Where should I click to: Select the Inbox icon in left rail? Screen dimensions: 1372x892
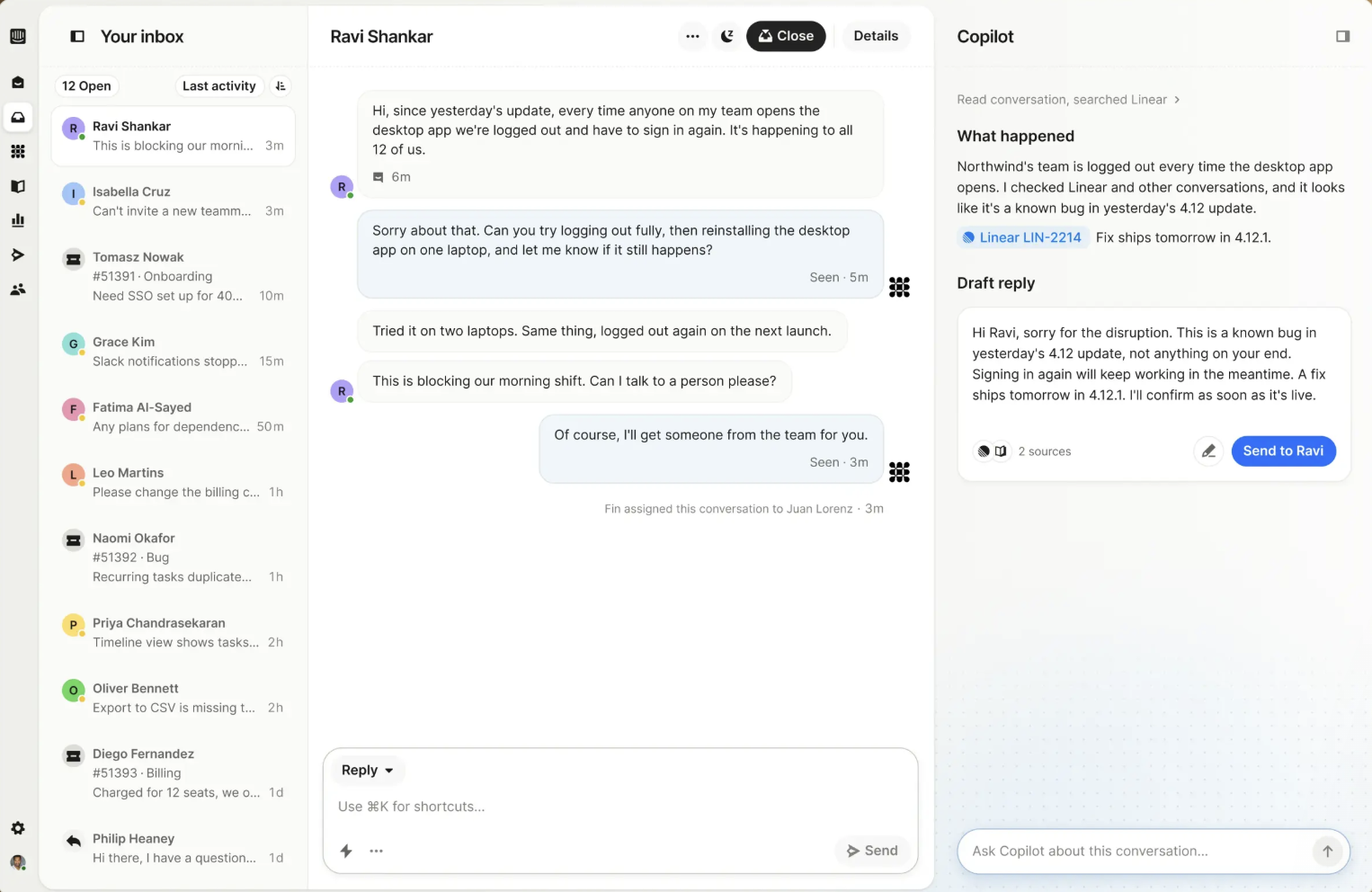[18, 117]
